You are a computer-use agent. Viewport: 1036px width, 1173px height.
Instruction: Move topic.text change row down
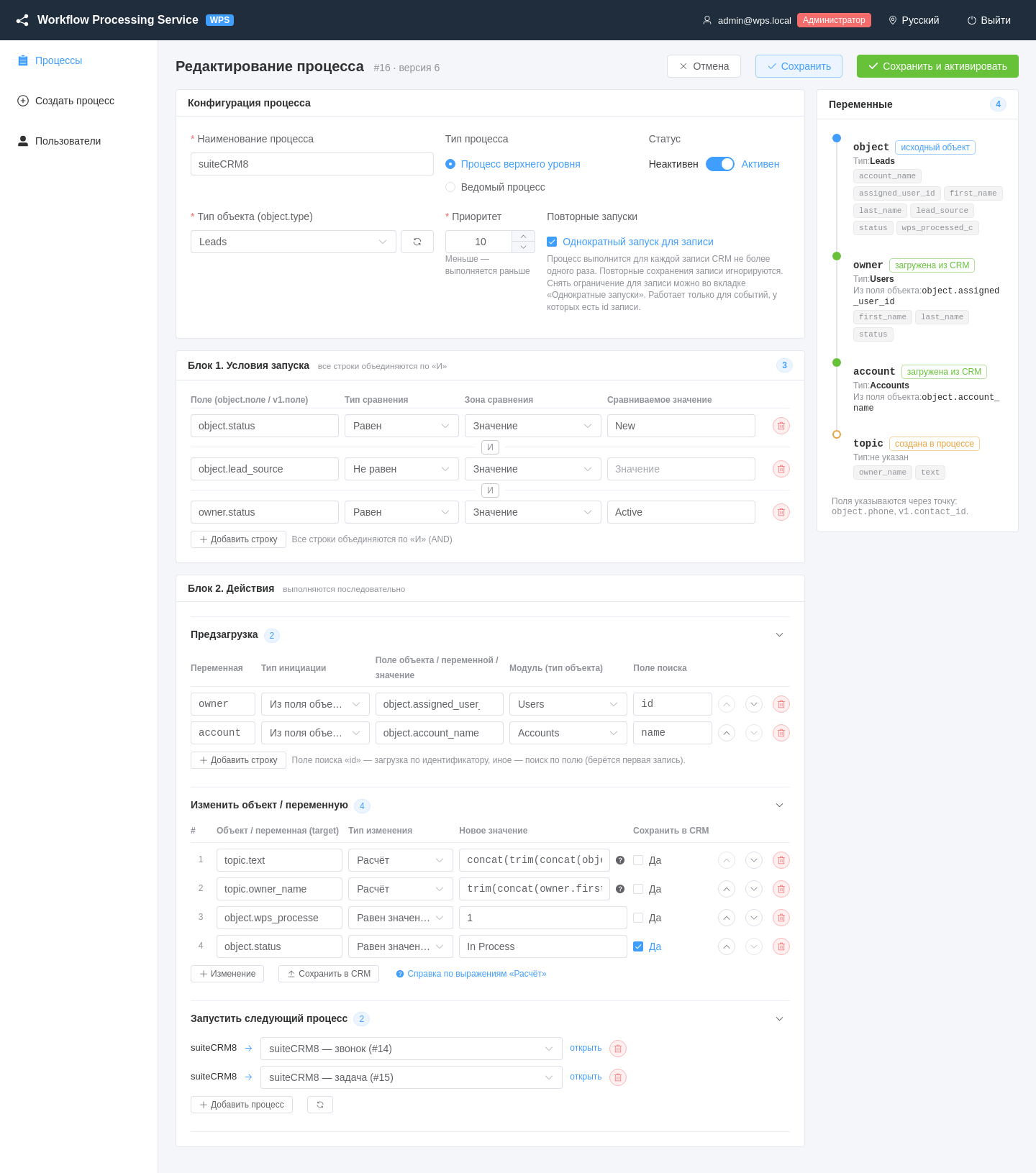coord(753,860)
